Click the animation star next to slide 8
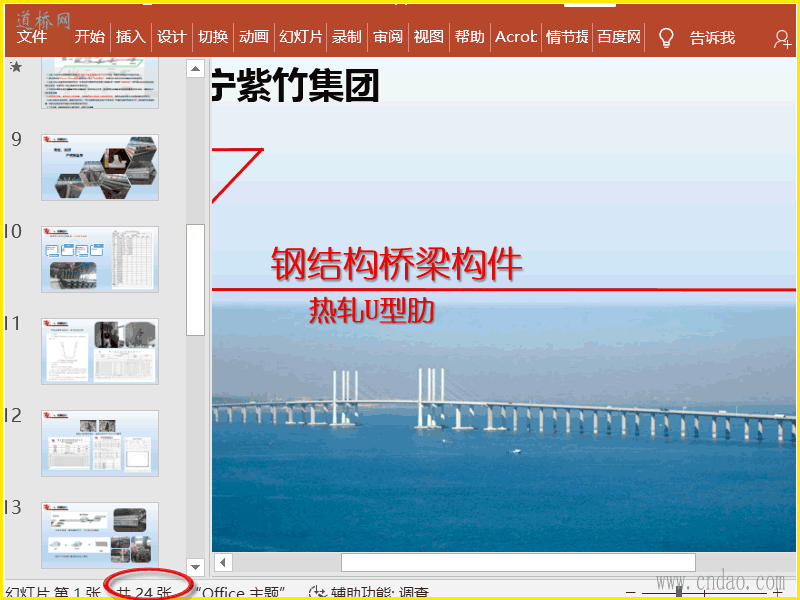 pos(16,66)
